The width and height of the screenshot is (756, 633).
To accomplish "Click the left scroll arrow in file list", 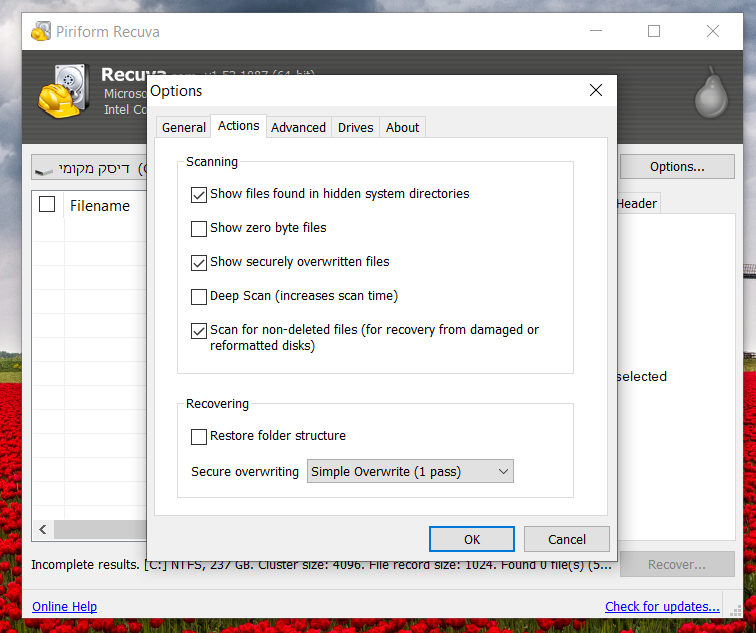I will click(43, 529).
